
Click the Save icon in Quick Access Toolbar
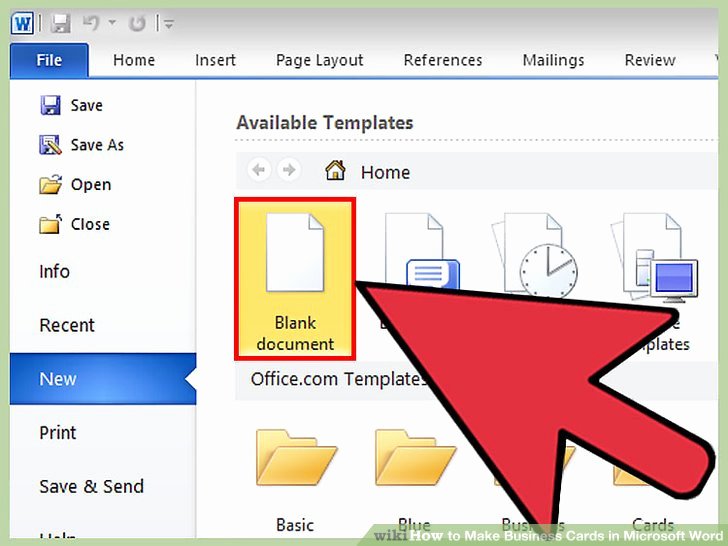(x=60, y=23)
